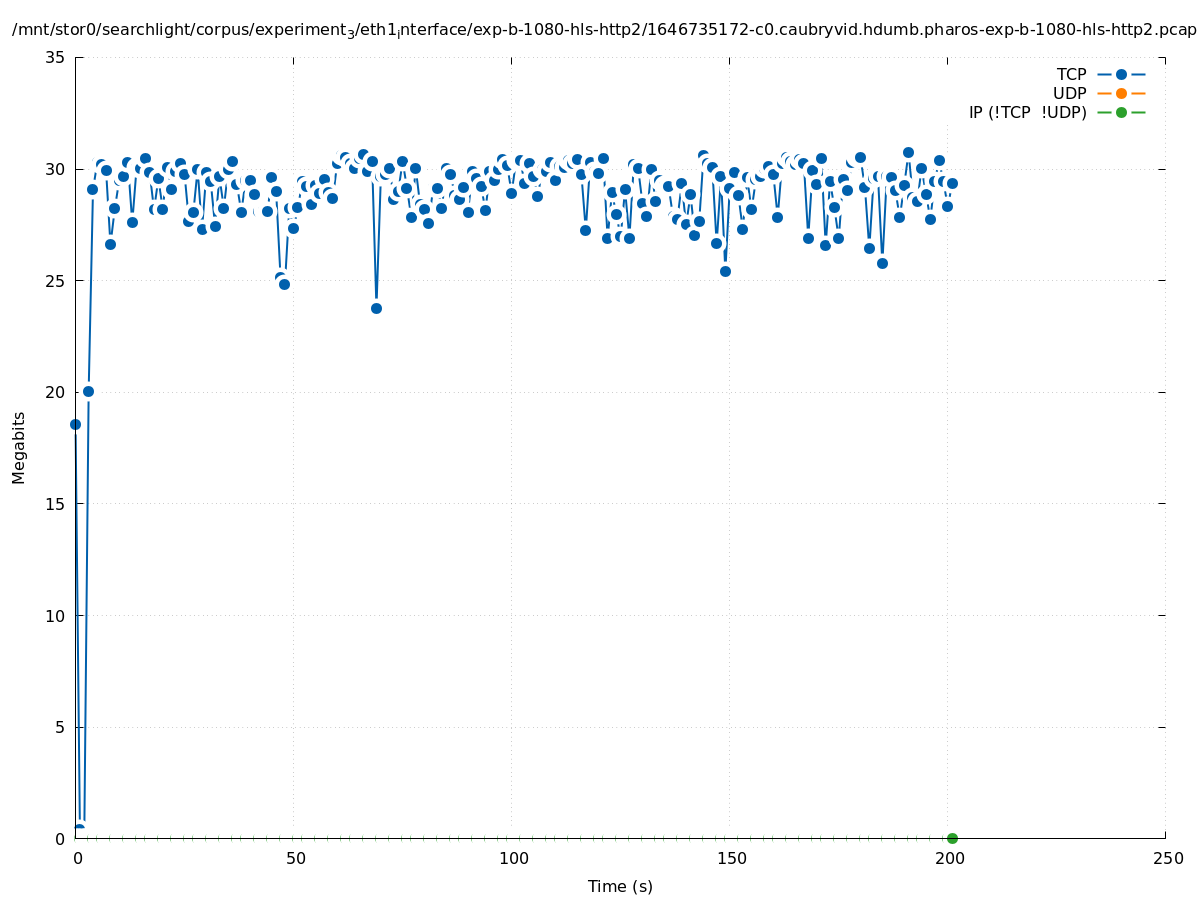Click the 35 tick label on the y-axis
The width and height of the screenshot is (1197, 900).
(x=56, y=58)
